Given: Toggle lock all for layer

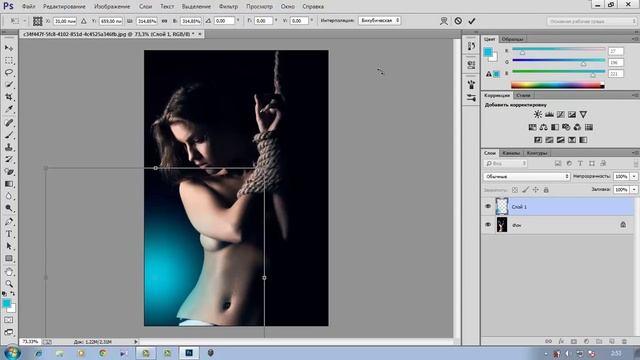Looking at the screenshot, I should click(546, 190).
